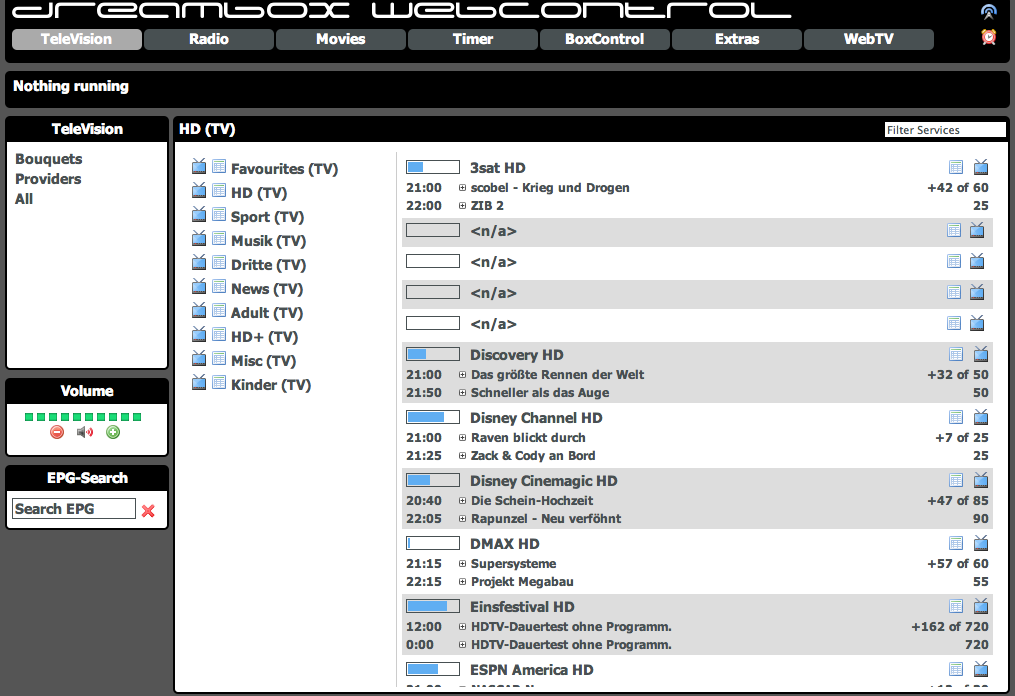Expand the 'Raven blickt durch' program entry

coord(462,438)
